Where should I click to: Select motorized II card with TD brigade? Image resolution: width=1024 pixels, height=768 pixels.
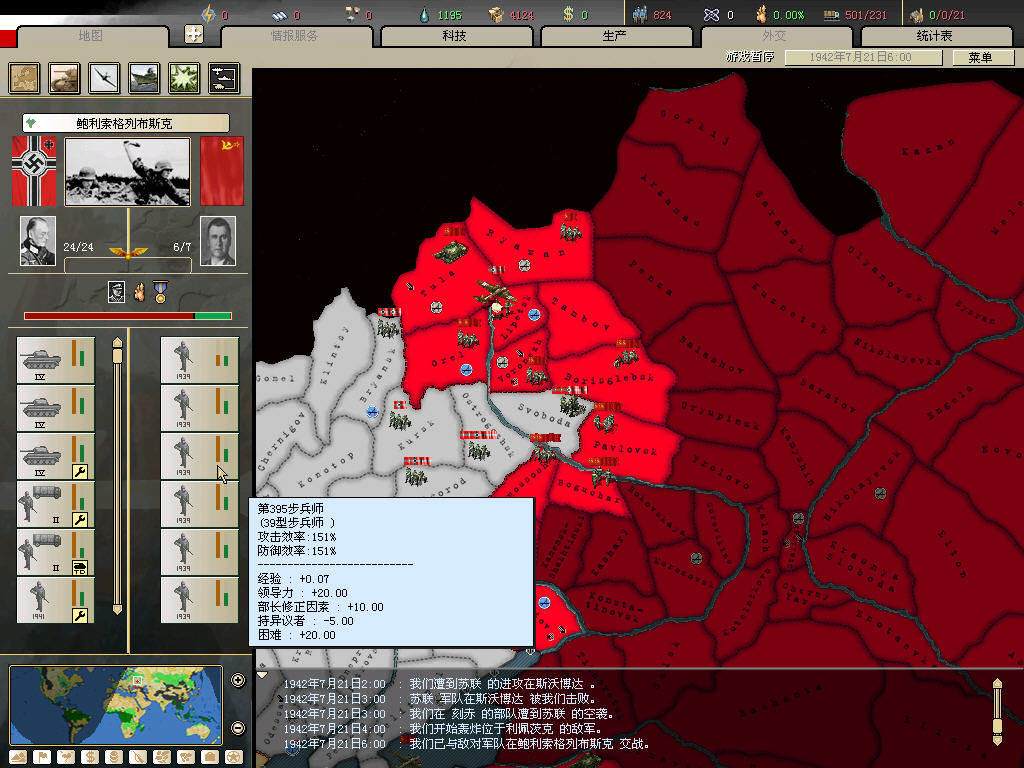click(56, 552)
